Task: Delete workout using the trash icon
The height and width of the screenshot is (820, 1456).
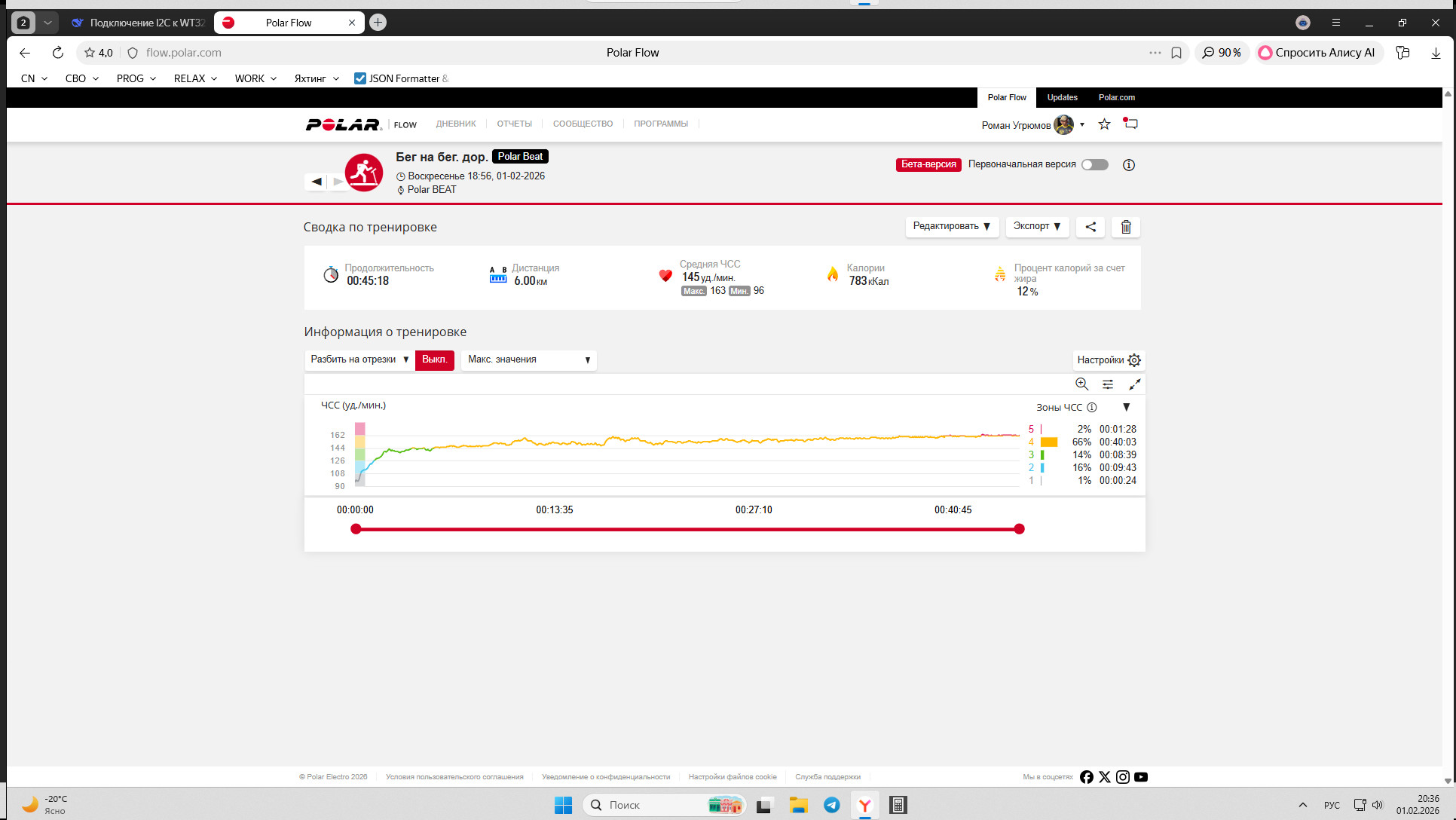Action: 1126,227
